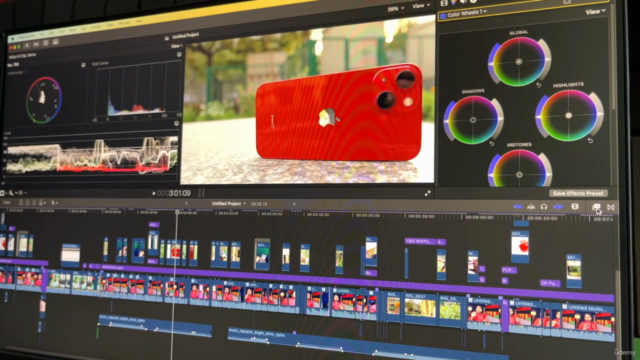
Task: Open the crop/transform tool dropdown below viewer
Action: click(4, 193)
